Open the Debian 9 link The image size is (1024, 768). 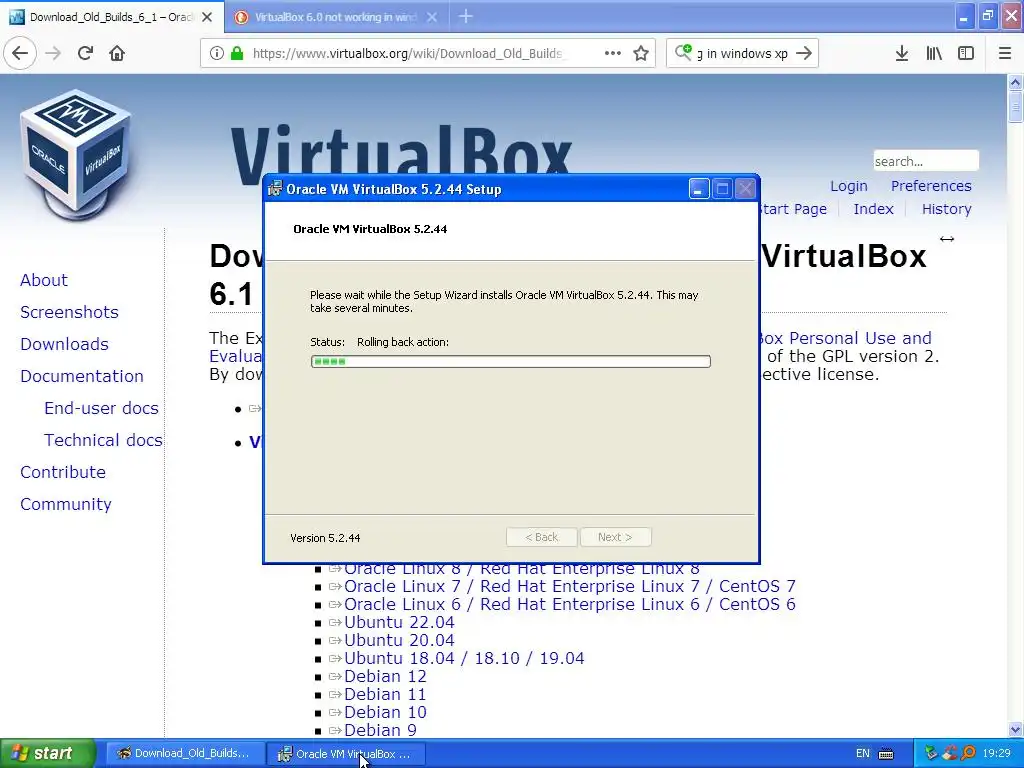[380, 730]
